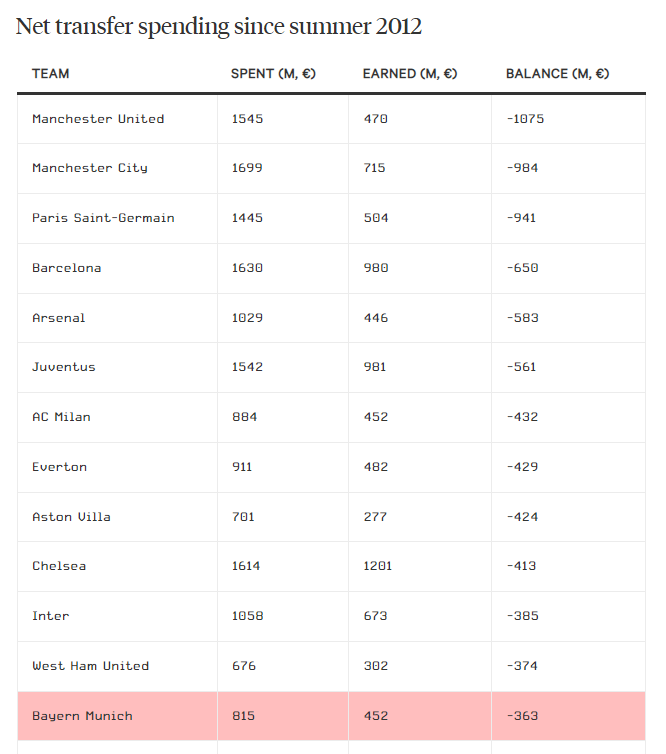The width and height of the screenshot is (666, 754).
Task: Select Aston Villa in the table
Action: [x=71, y=517]
